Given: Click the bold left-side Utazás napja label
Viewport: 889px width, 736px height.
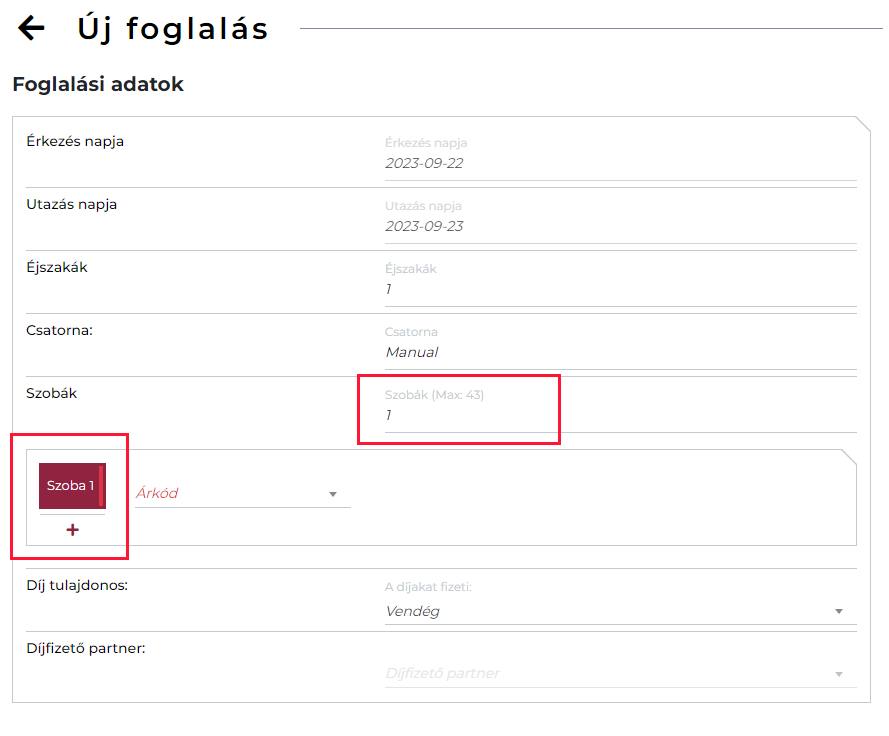Looking at the screenshot, I should [72, 204].
